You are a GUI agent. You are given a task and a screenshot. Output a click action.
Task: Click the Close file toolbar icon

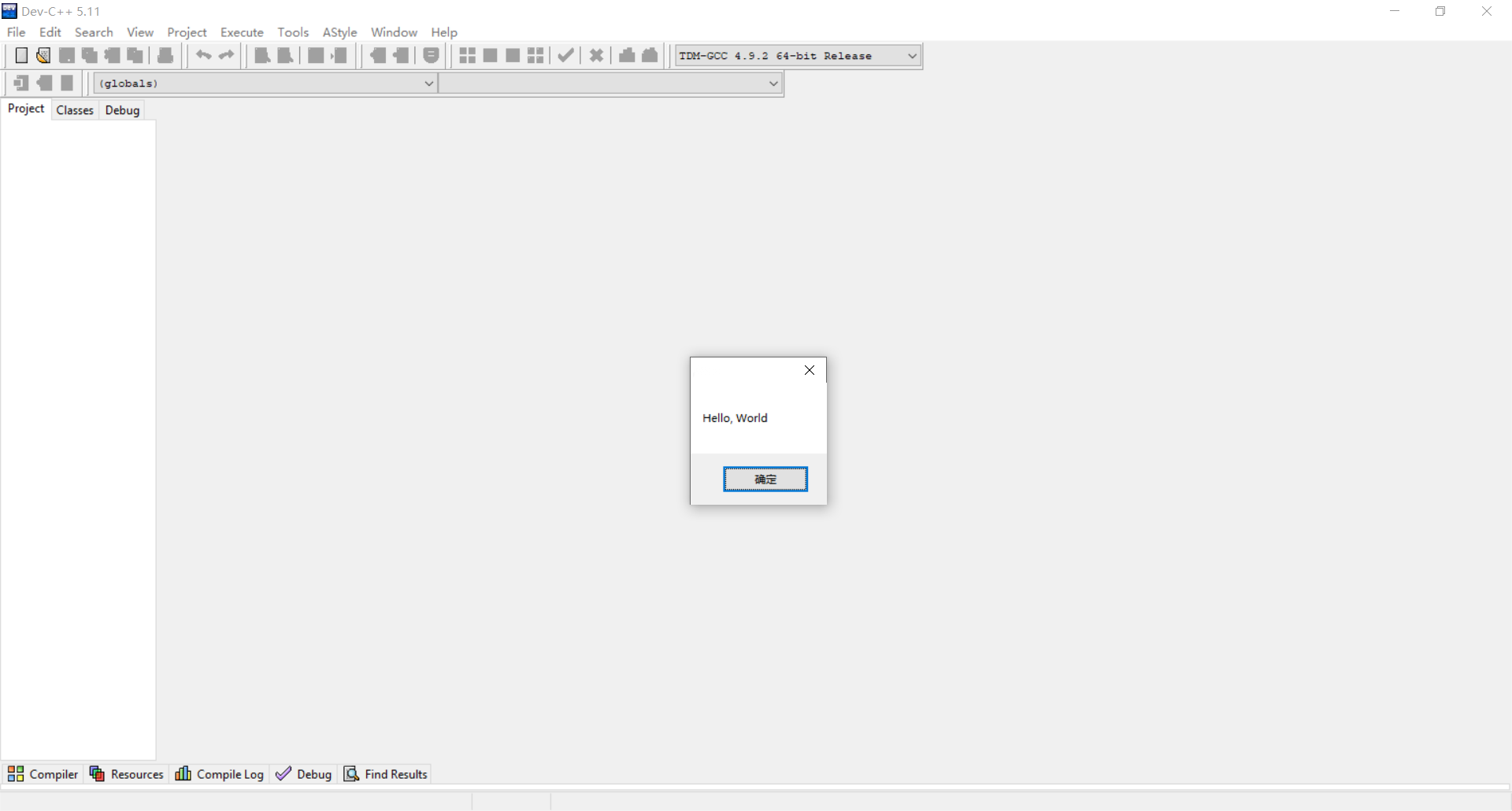pos(112,55)
